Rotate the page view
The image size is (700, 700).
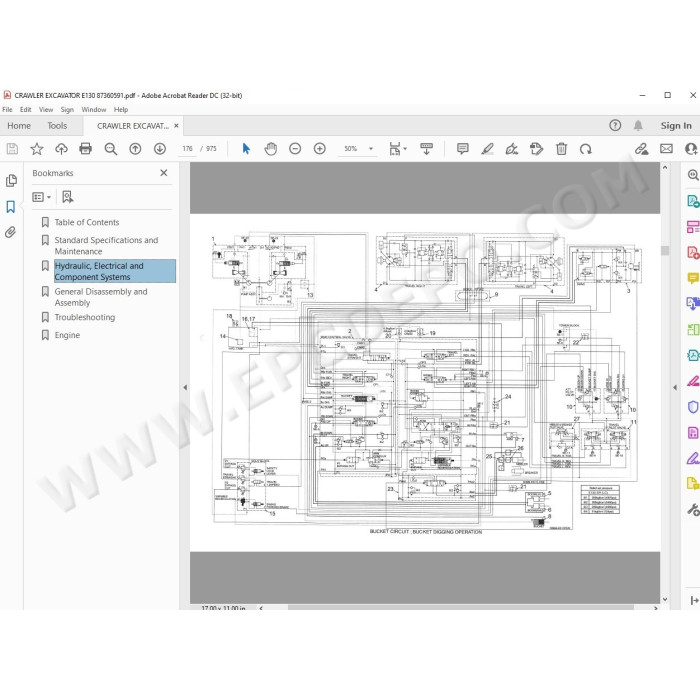[x=586, y=149]
